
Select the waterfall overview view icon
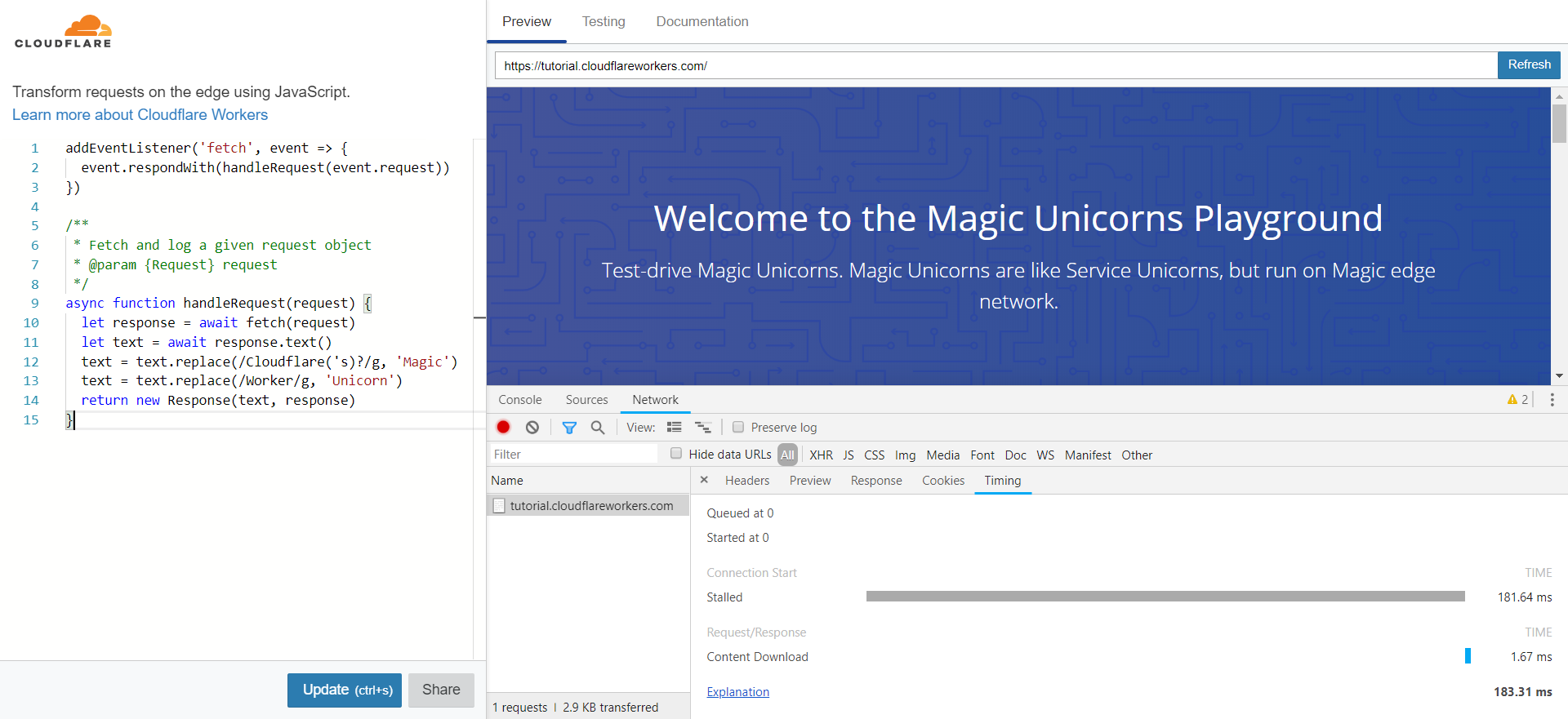tap(702, 427)
